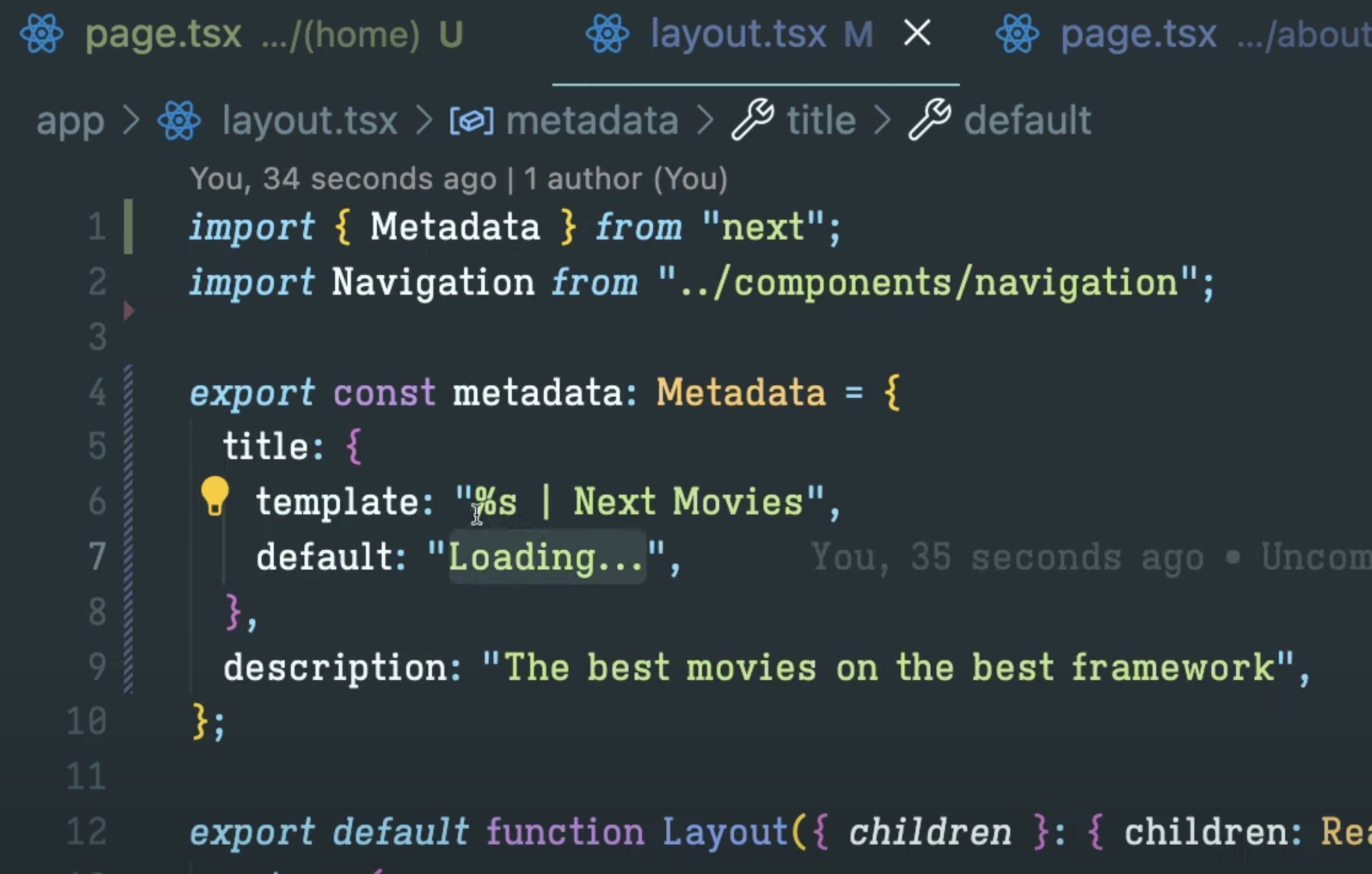Click the Navigation identifier on line 2
Viewport: 1372px width, 874px height.
click(433, 282)
